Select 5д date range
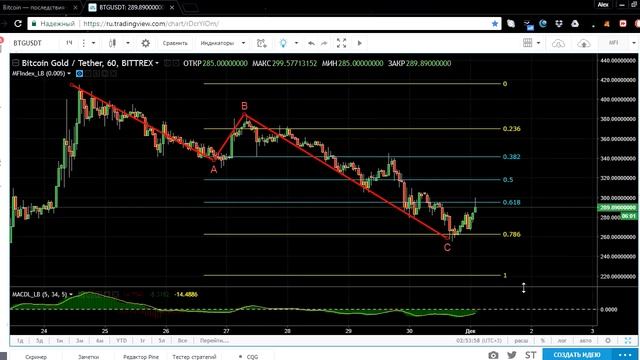The height and width of the screenshot is (360, 640). coord(39,340)
